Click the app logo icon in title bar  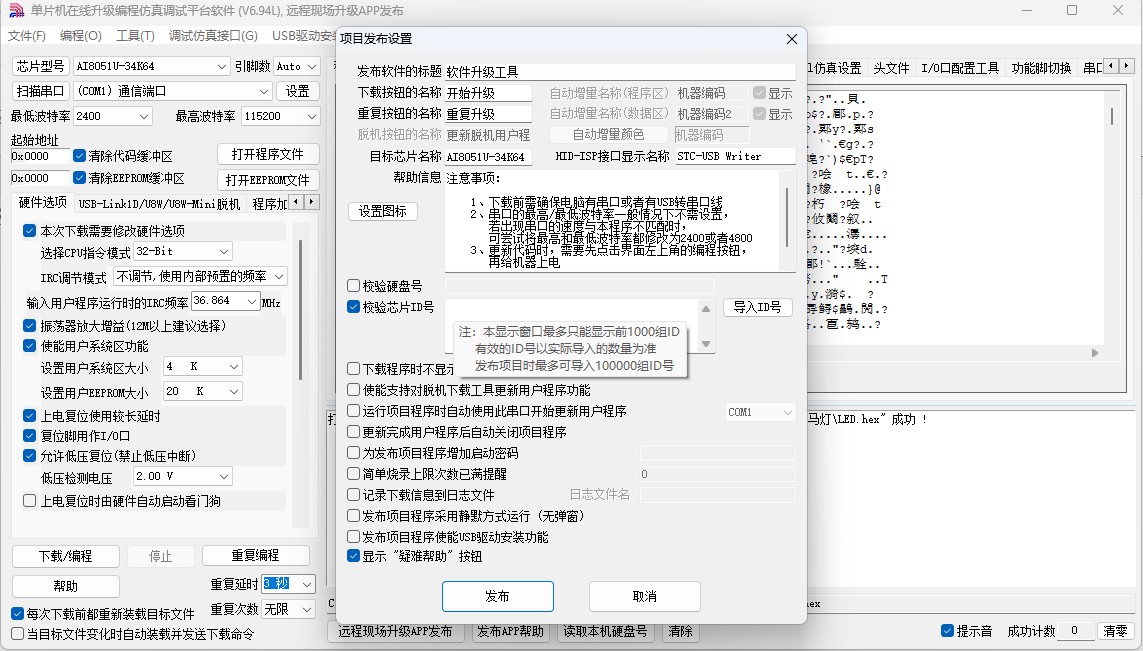[15, 11]
